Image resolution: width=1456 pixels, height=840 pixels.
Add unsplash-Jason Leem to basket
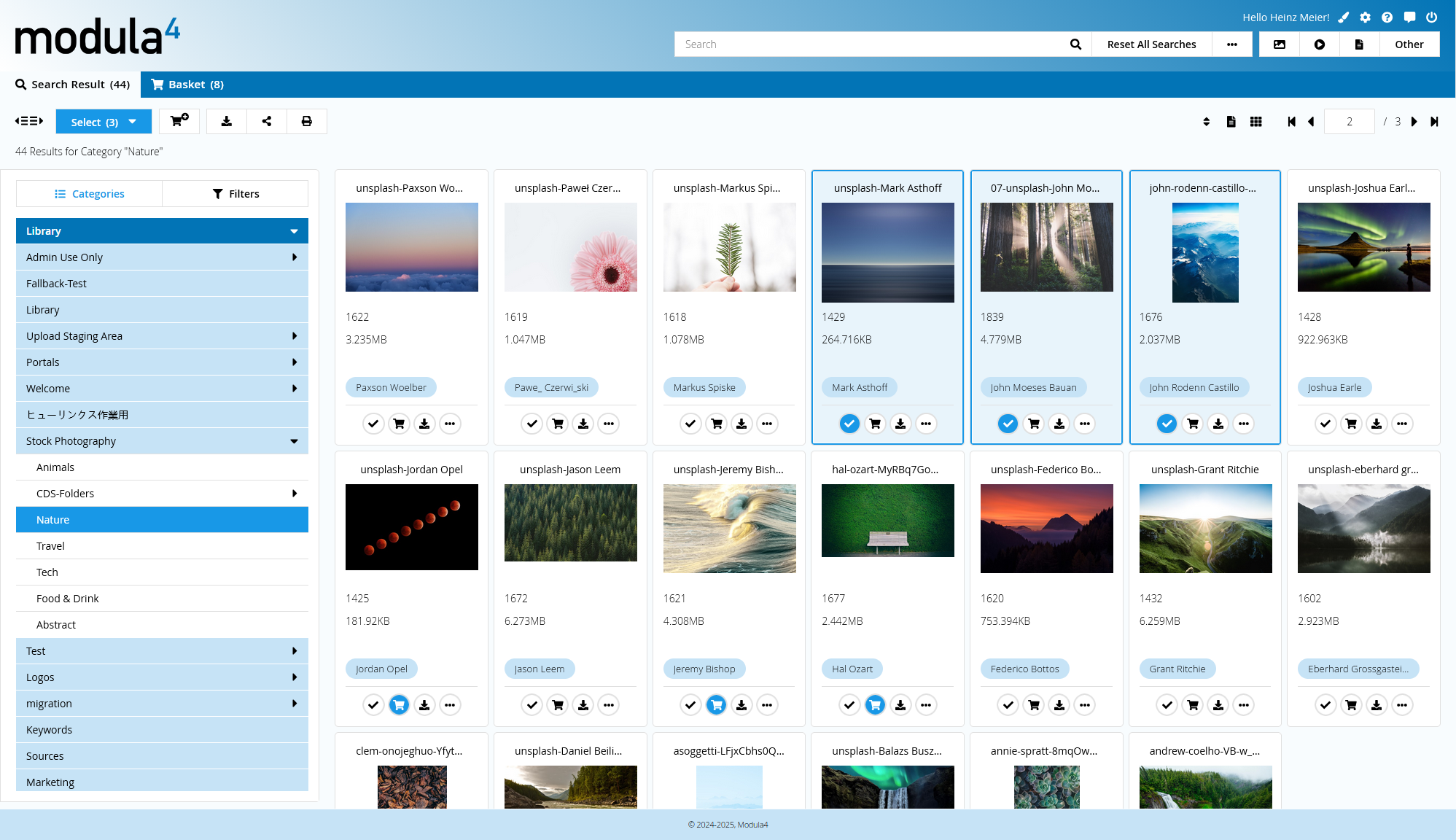click(x=558, y=705)
